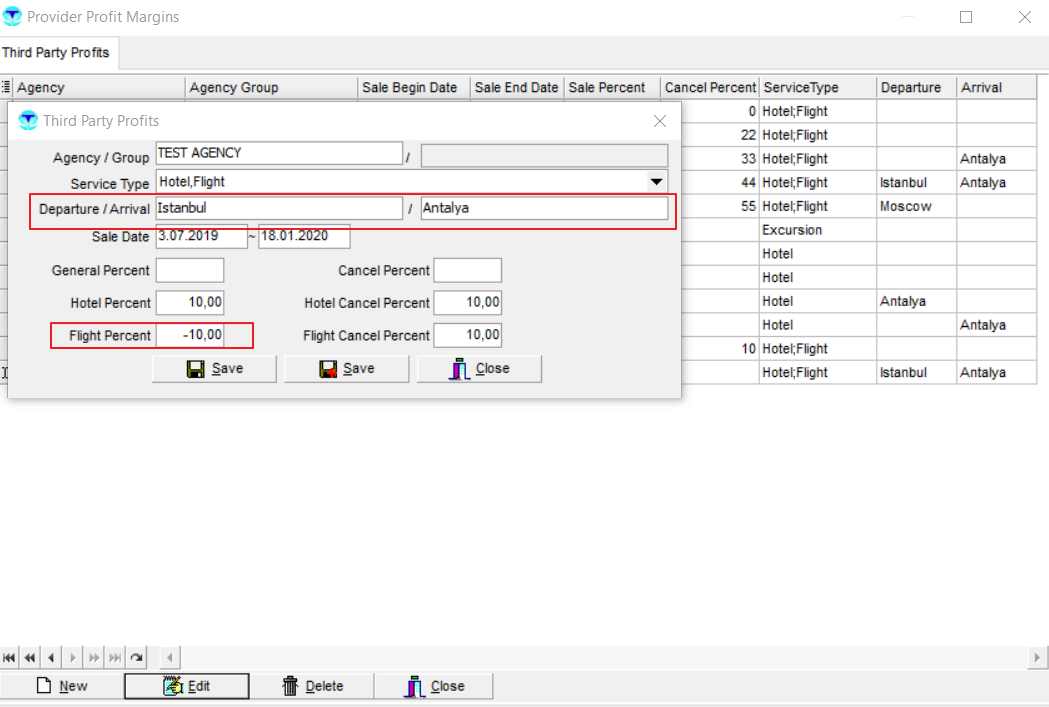Click the refresh records arrow icon
Viewport: 1049px width, 707px height.
(x=136, y=657)
